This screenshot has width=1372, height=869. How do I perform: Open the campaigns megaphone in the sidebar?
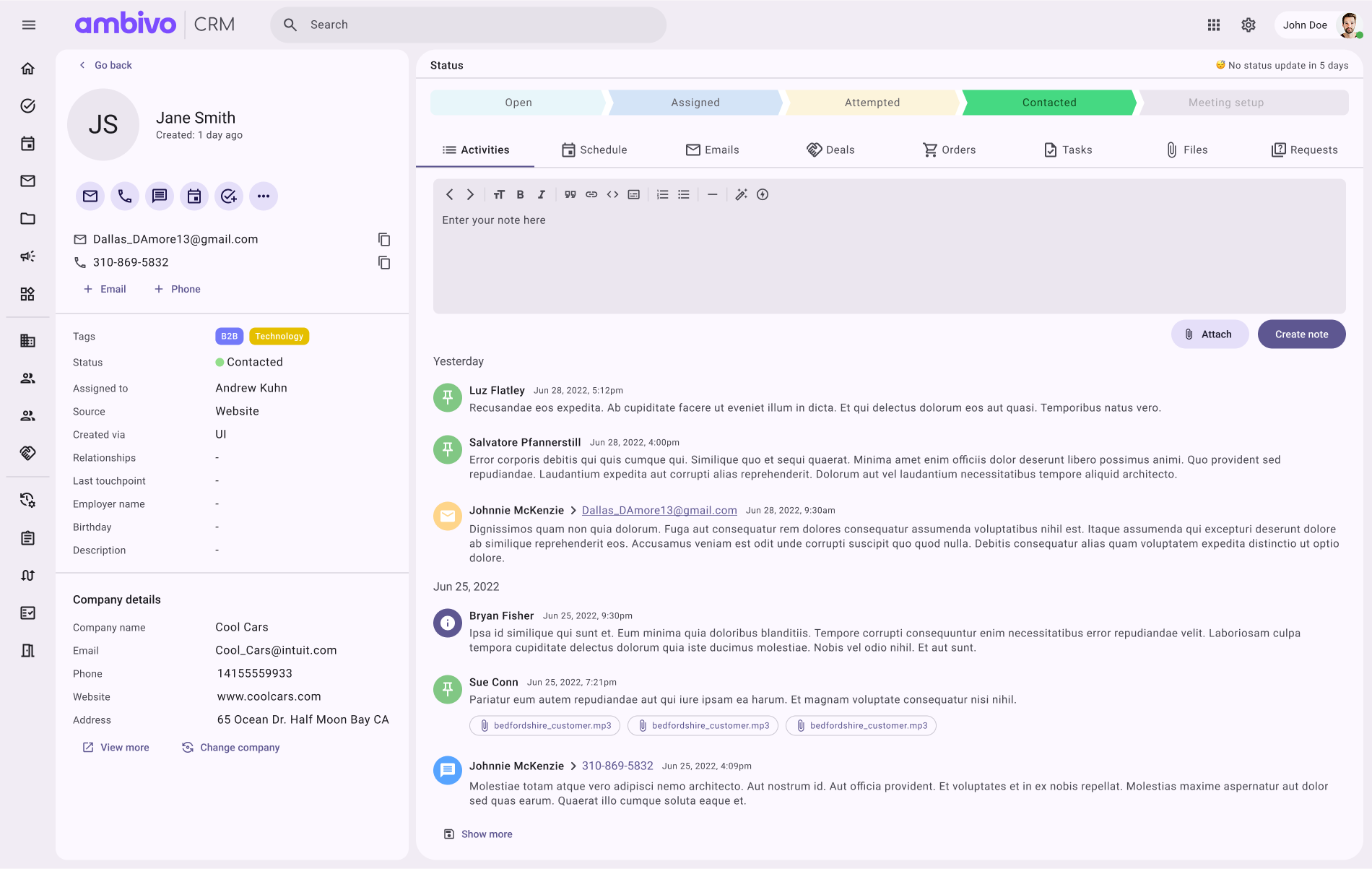click(x=28, y=256)
